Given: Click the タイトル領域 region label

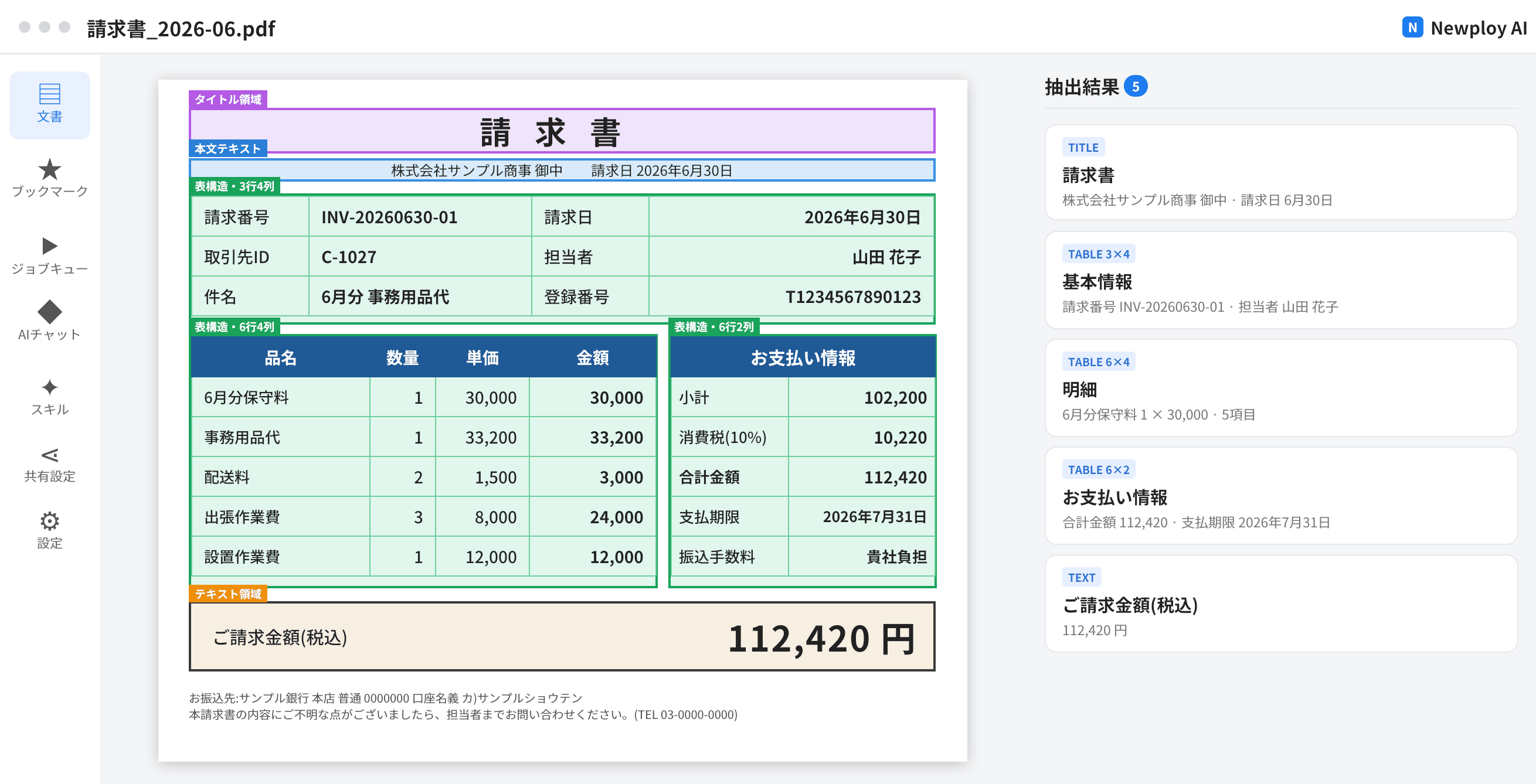Looking at the screenshot, I should click(228, 99).
